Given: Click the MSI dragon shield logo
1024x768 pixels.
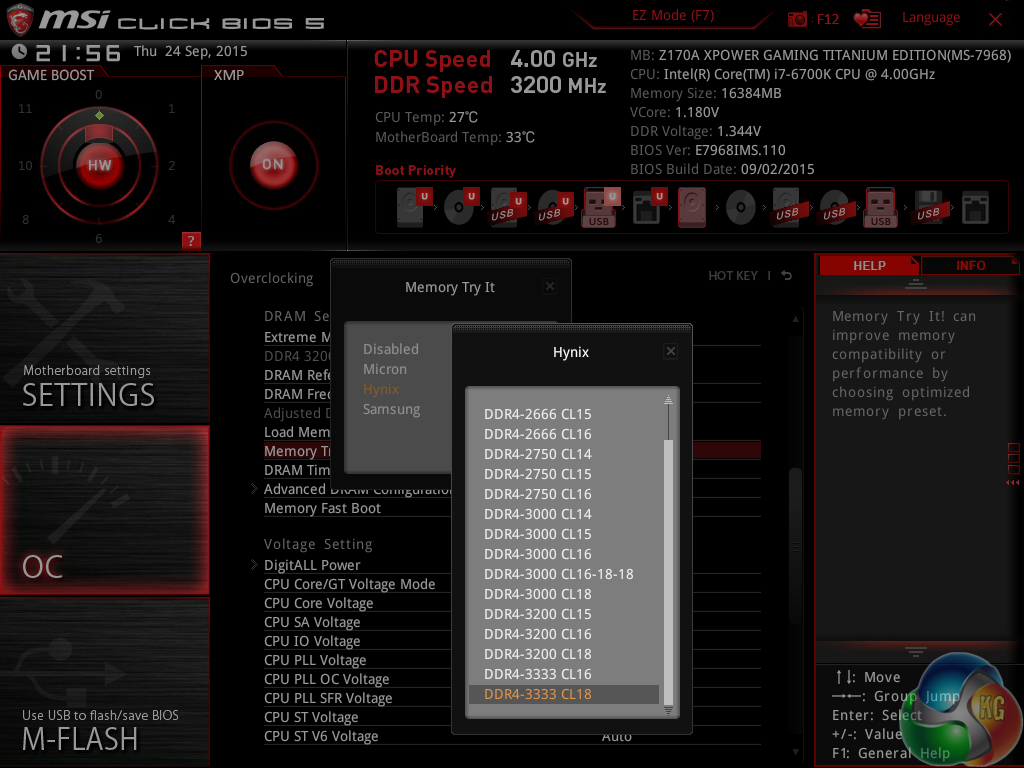Looking at the screenshot, I should click(20, 20).
